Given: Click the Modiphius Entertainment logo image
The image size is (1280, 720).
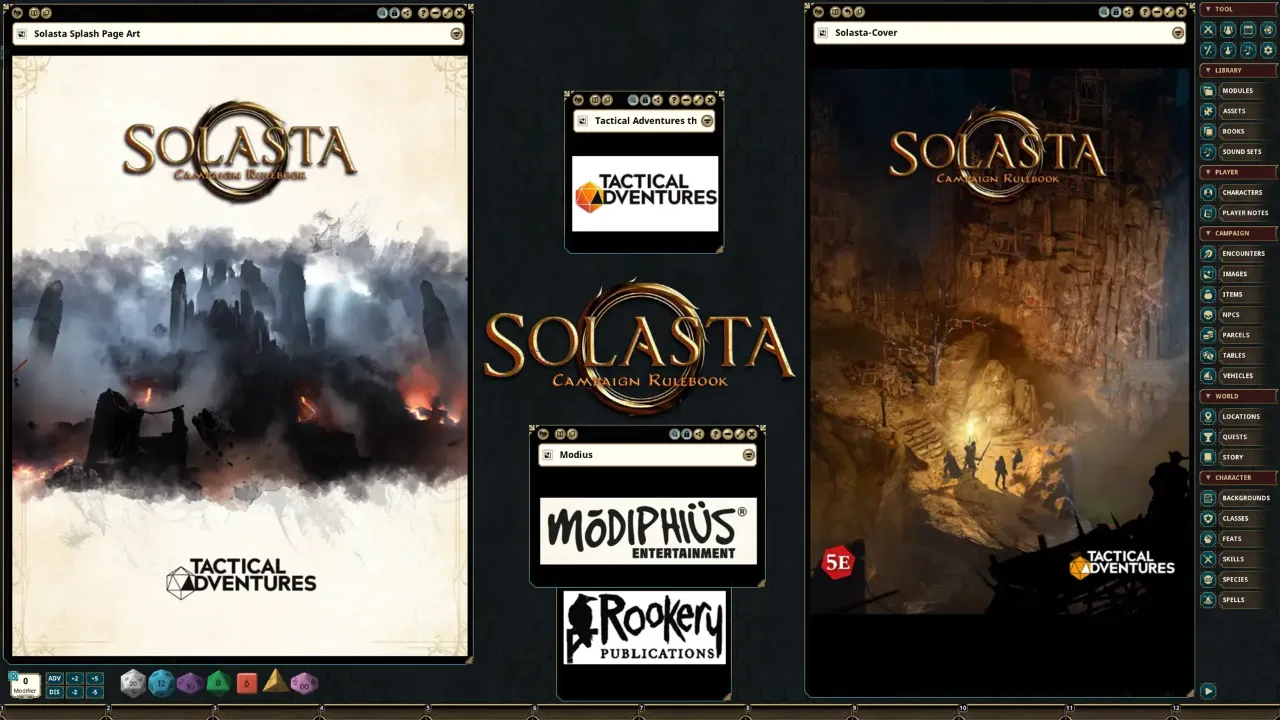Looking at the screenshot, I should pos(648,531).
